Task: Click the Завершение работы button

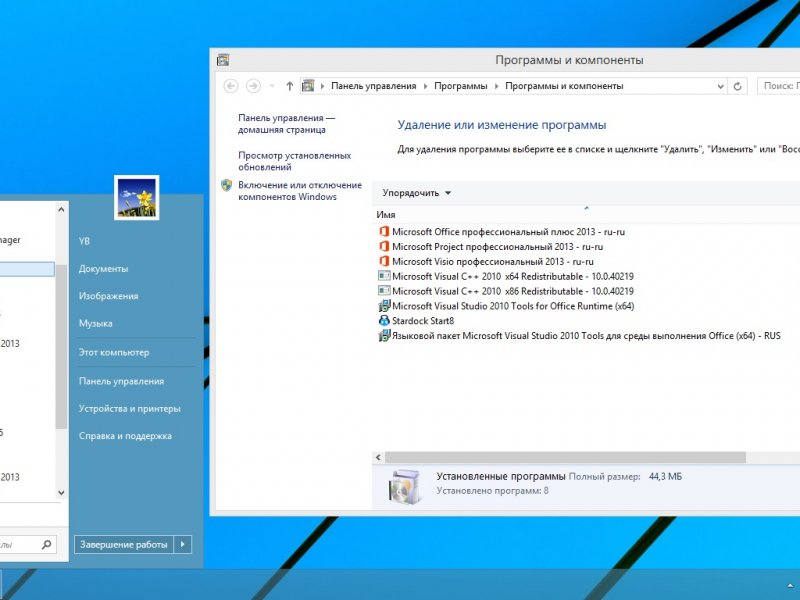Action: (124, 544)
